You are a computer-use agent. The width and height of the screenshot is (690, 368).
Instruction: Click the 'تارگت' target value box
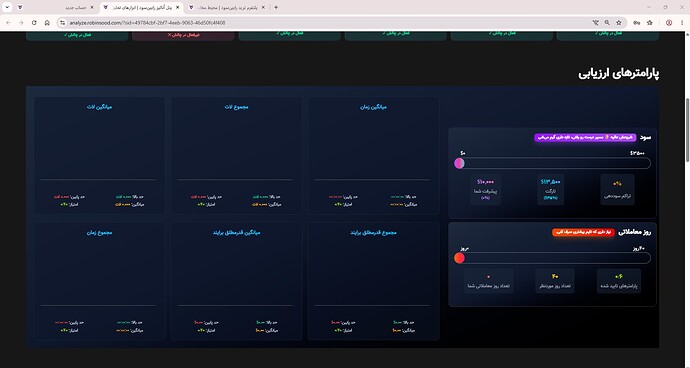pos(551,189)
